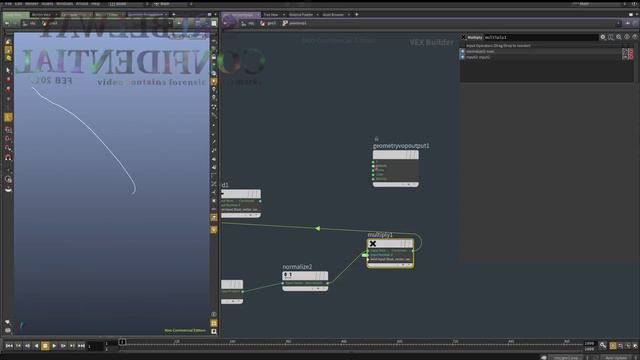Screen dimensions: 640x360
Task: Click pointvop1 in the network path bar
Action: tap(294, 23)
